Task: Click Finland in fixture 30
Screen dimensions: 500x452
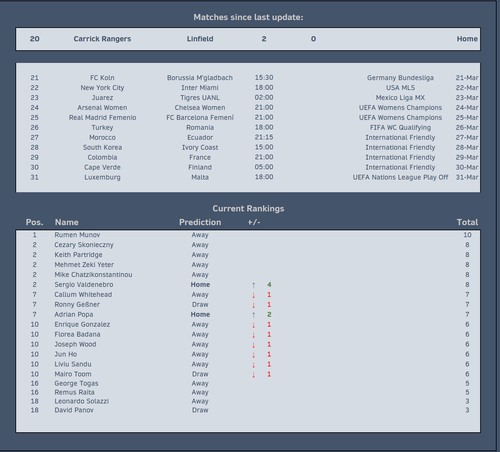Action: [200, 167]
